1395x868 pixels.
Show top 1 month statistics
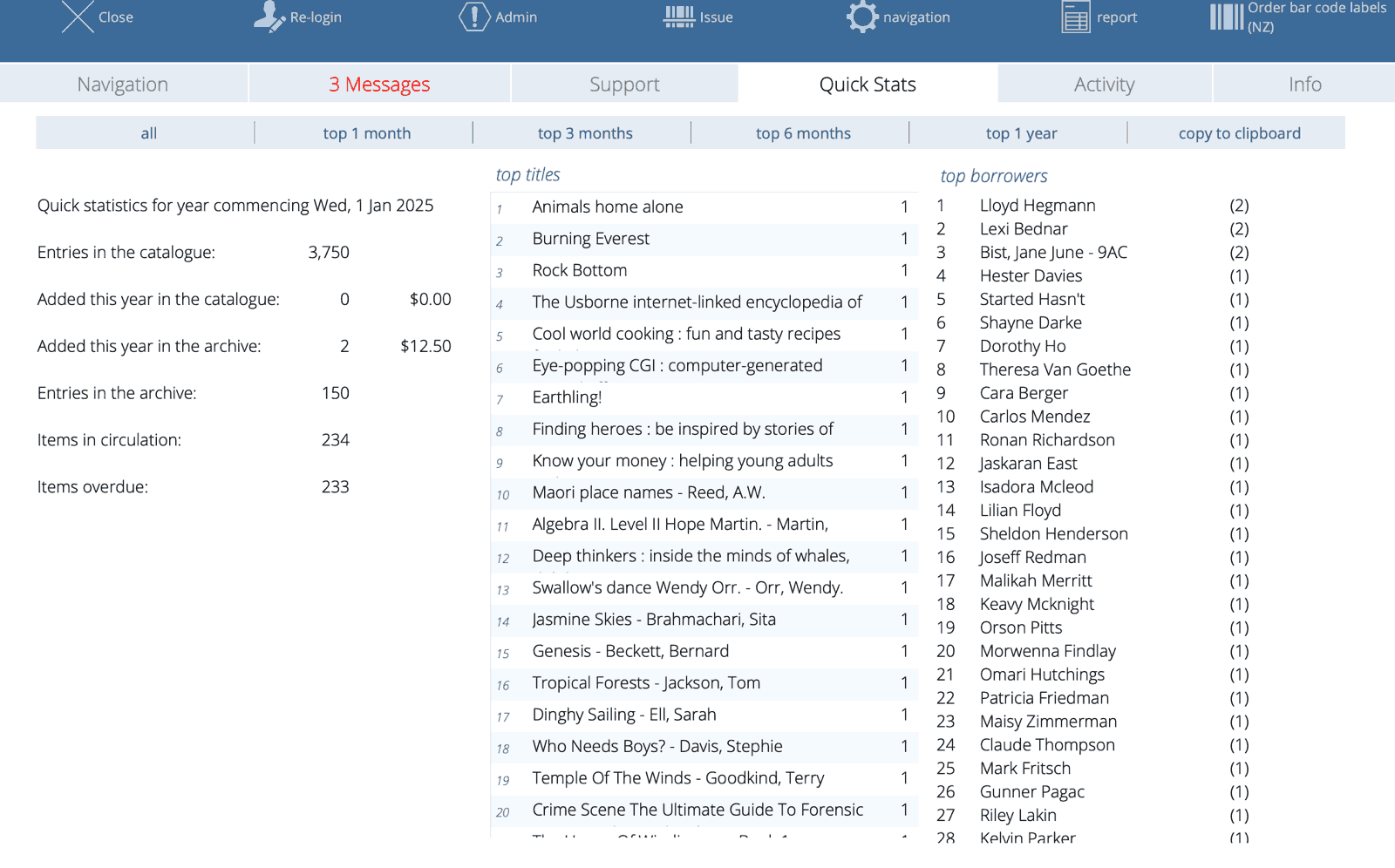coord(366,133)
